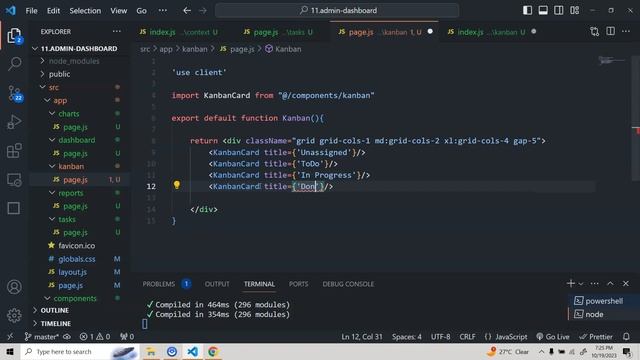Click the 11.admin-dashboard command center search
Image resolution: width=640 pixels, height=360 pixels.
tap(337, 11)
